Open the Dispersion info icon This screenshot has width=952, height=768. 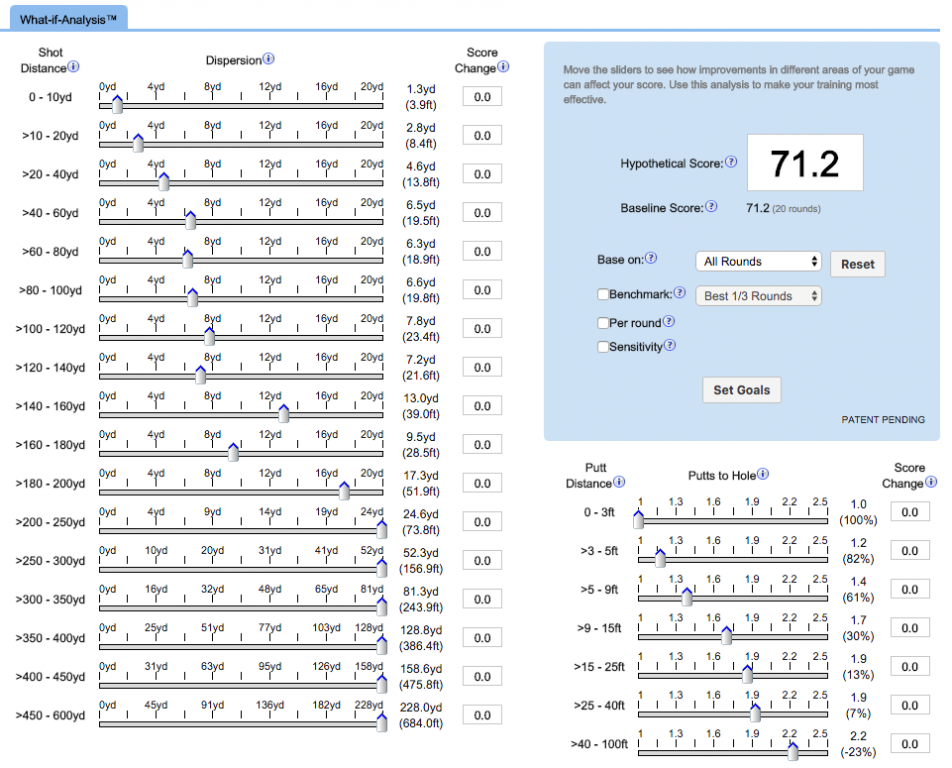coord(268,59)
